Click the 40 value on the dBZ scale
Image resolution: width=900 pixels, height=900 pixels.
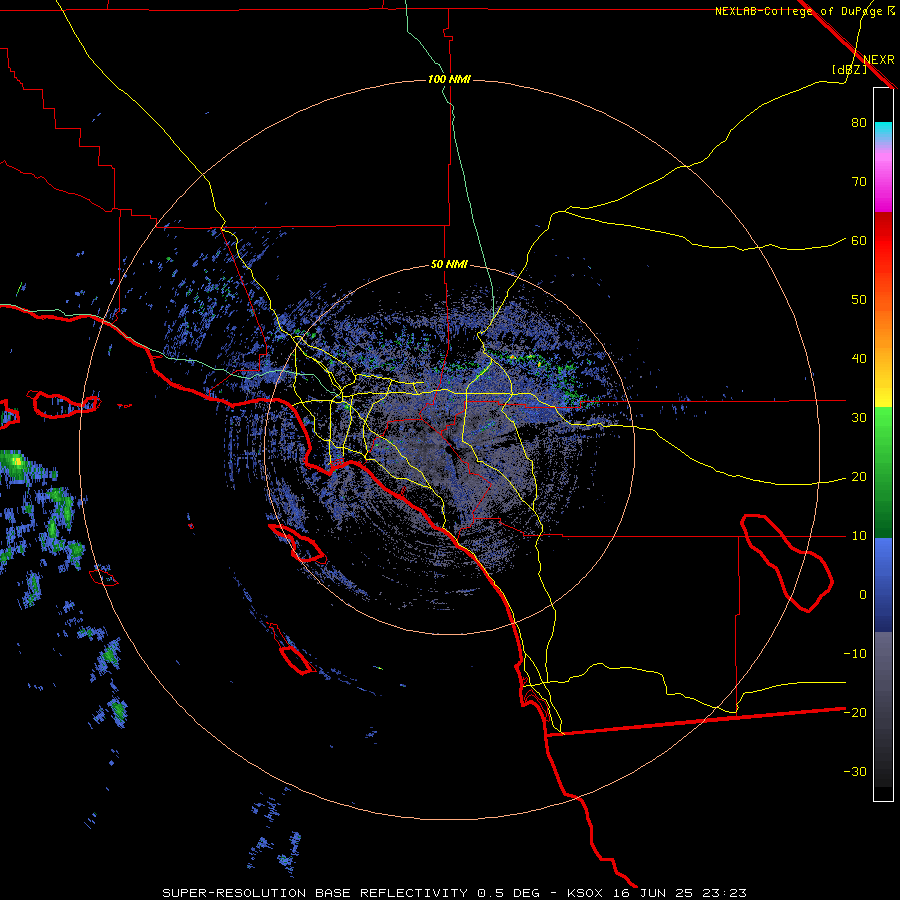859,359
